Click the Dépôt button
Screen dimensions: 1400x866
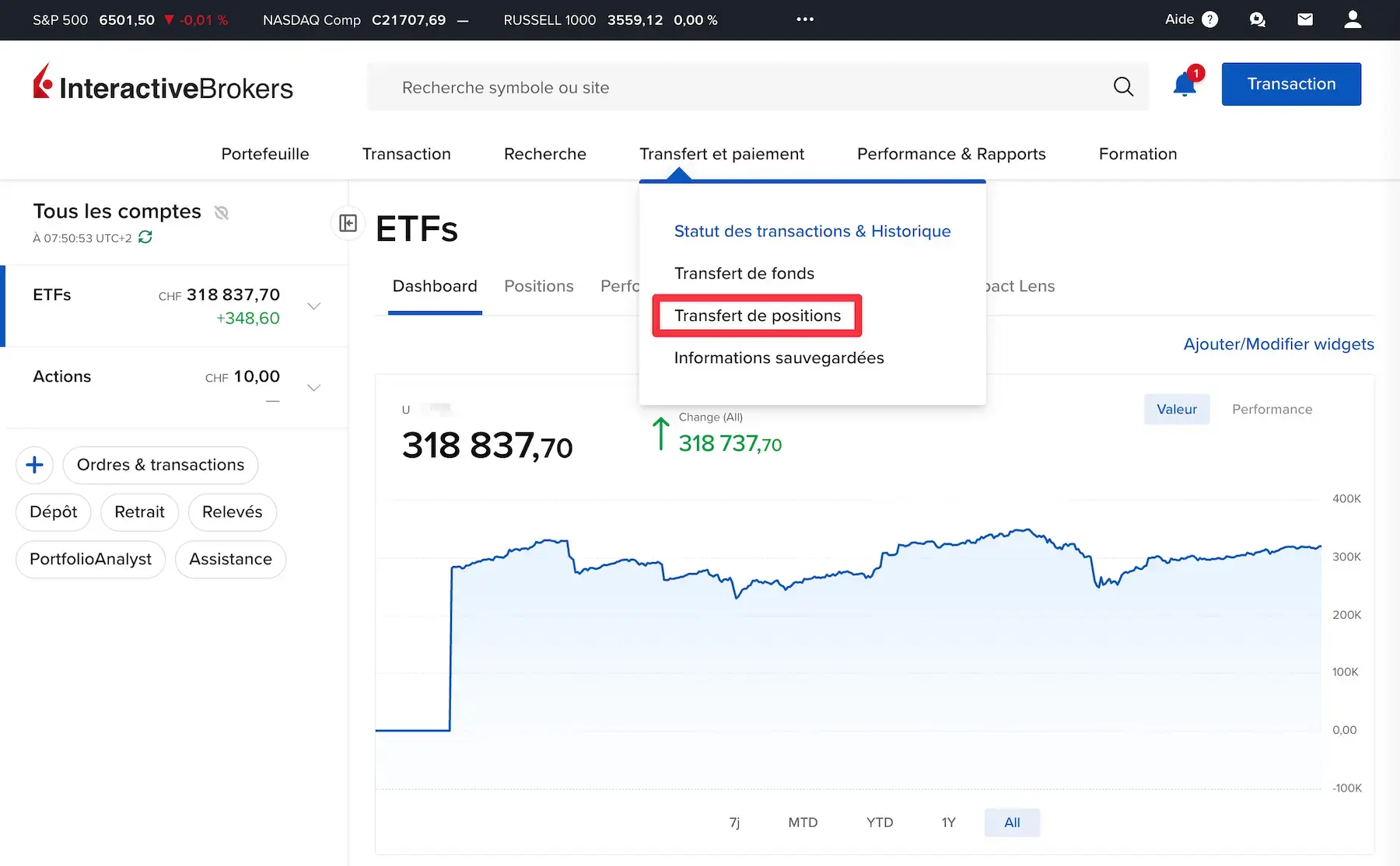(x=54, y=512)
